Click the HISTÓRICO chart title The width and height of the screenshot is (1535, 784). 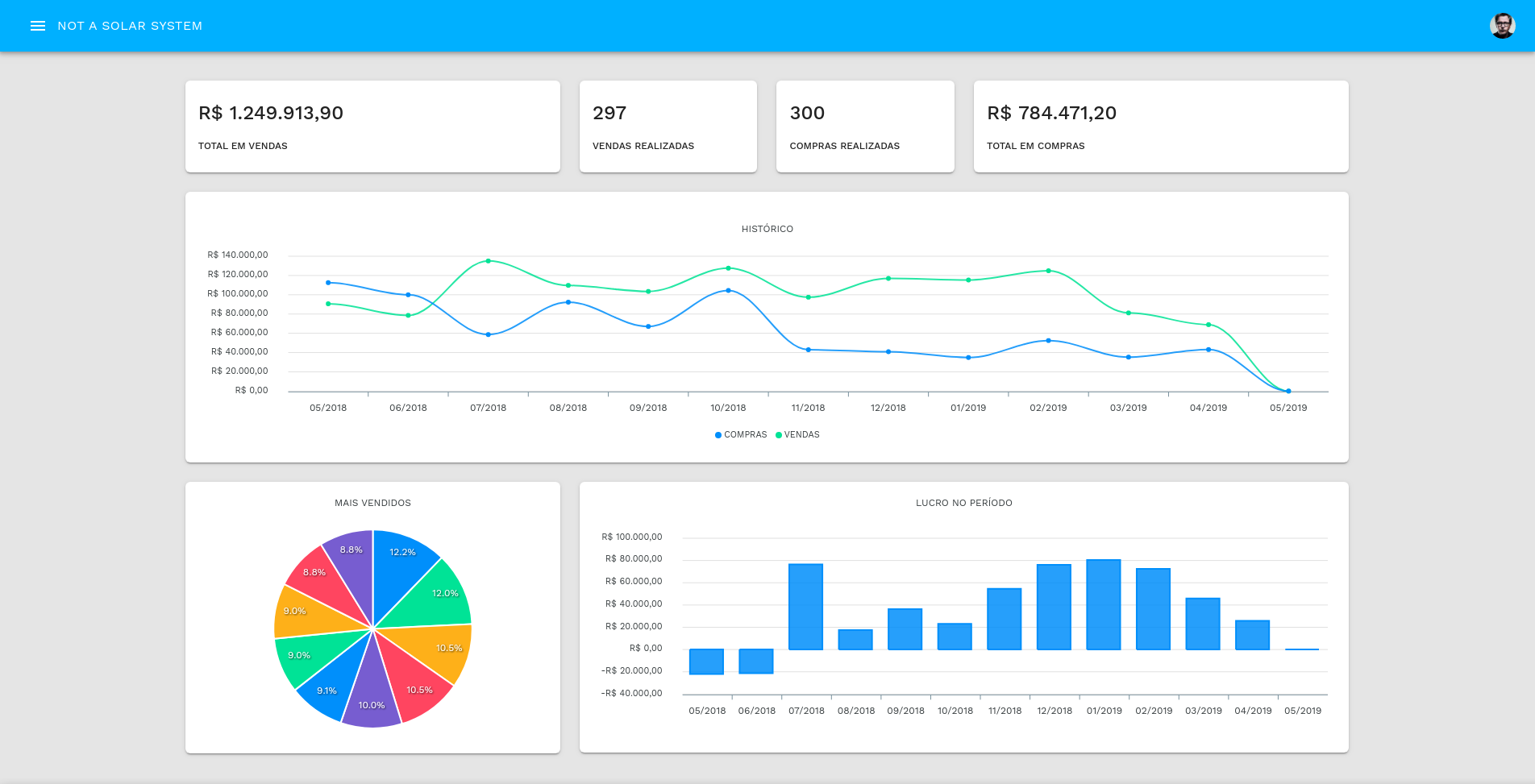point(767,229)
